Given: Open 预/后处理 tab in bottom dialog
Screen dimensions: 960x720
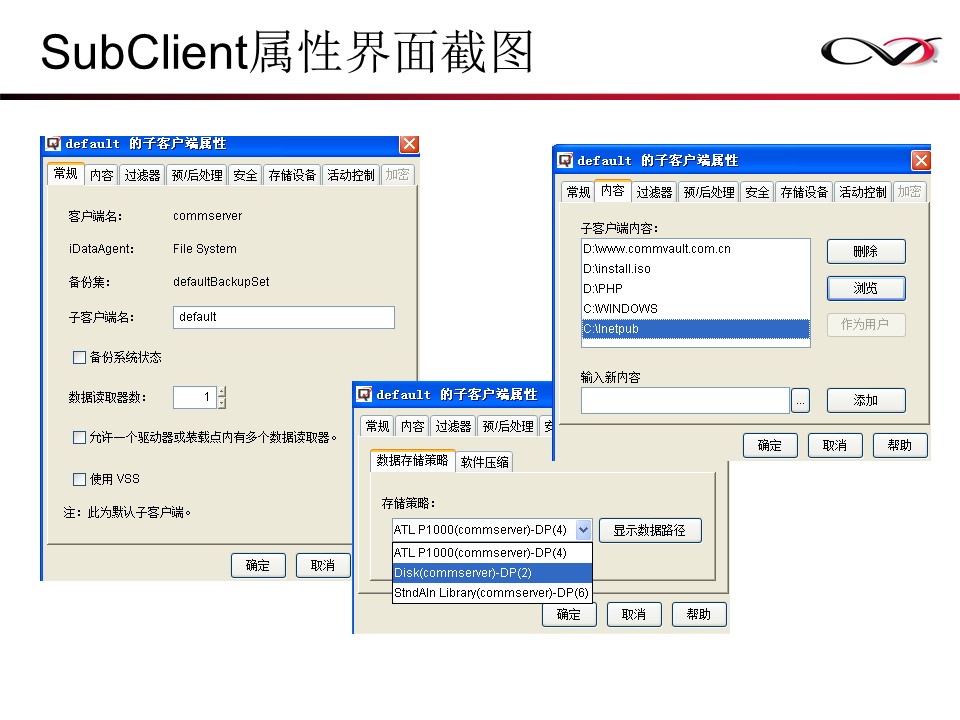Looking at the screenshot, I should 508,426.
